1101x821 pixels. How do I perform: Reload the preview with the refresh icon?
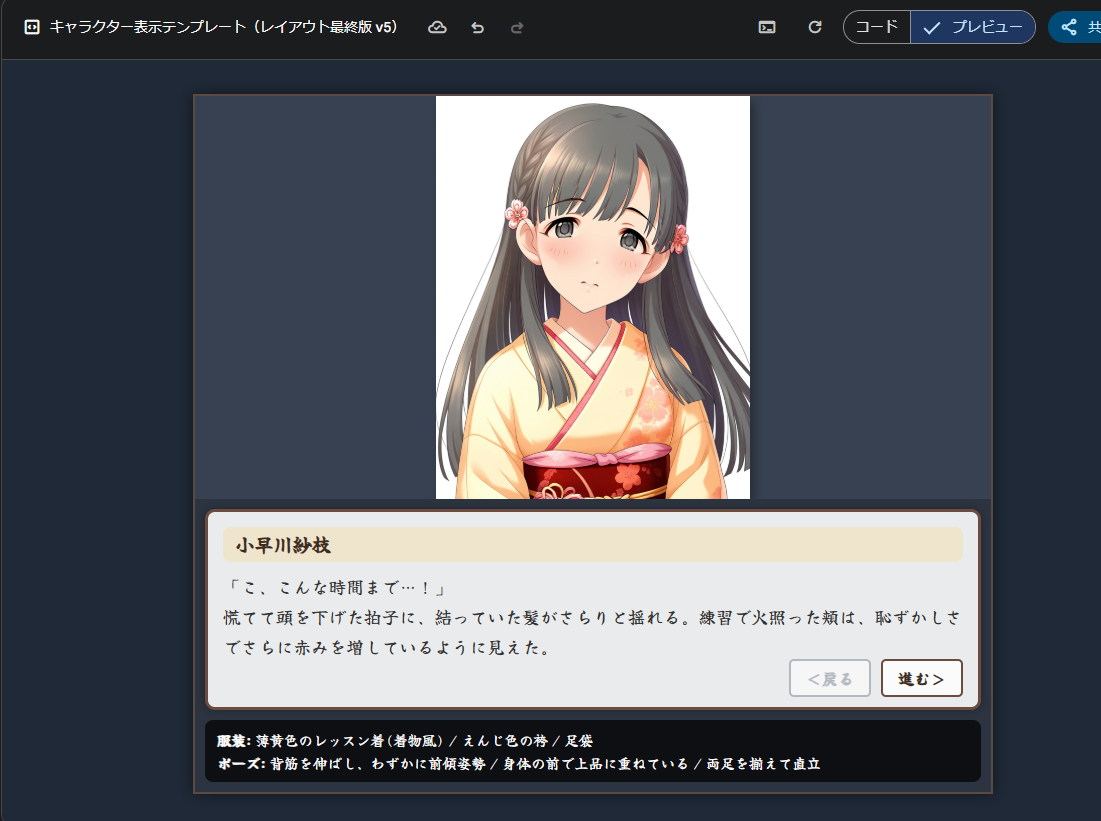[x=815, y=27]
